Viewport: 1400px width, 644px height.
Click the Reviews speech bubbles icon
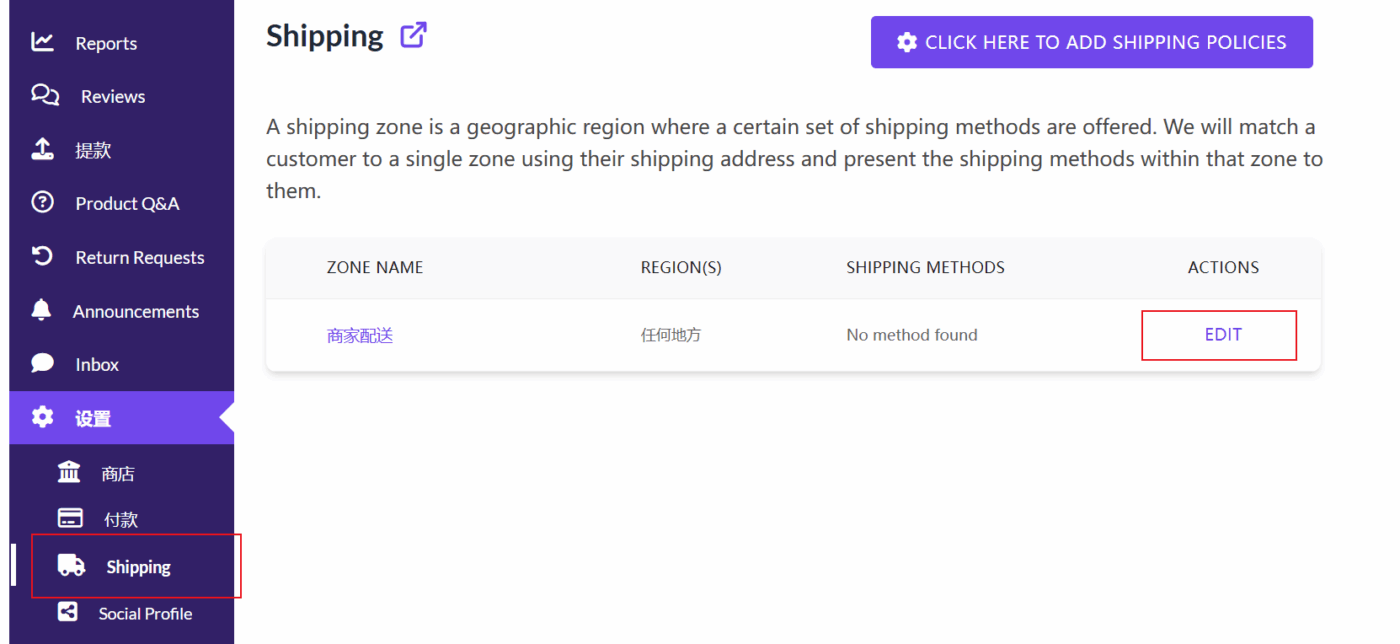point(45,95)
